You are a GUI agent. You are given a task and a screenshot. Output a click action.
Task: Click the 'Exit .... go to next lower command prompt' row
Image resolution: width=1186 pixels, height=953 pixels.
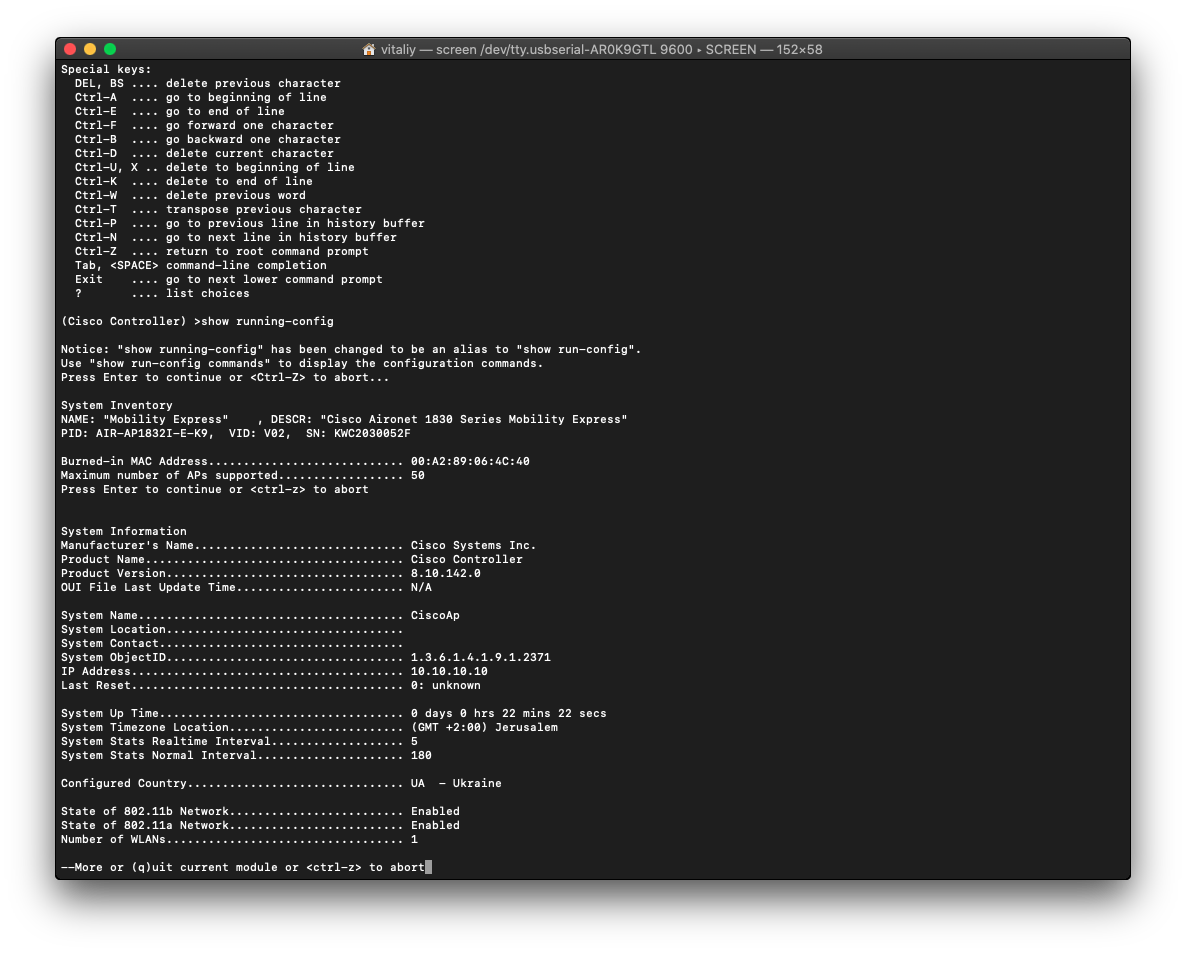pyautogui.click(x=228, y=279)
